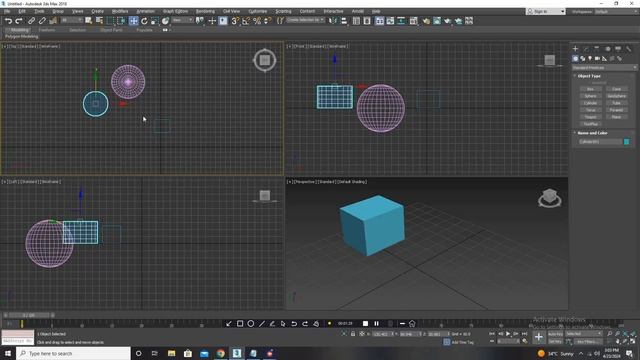This screenshot has height=360, width=640.
Task: Open the Standard Primitives dropdown
Action: 604,68
